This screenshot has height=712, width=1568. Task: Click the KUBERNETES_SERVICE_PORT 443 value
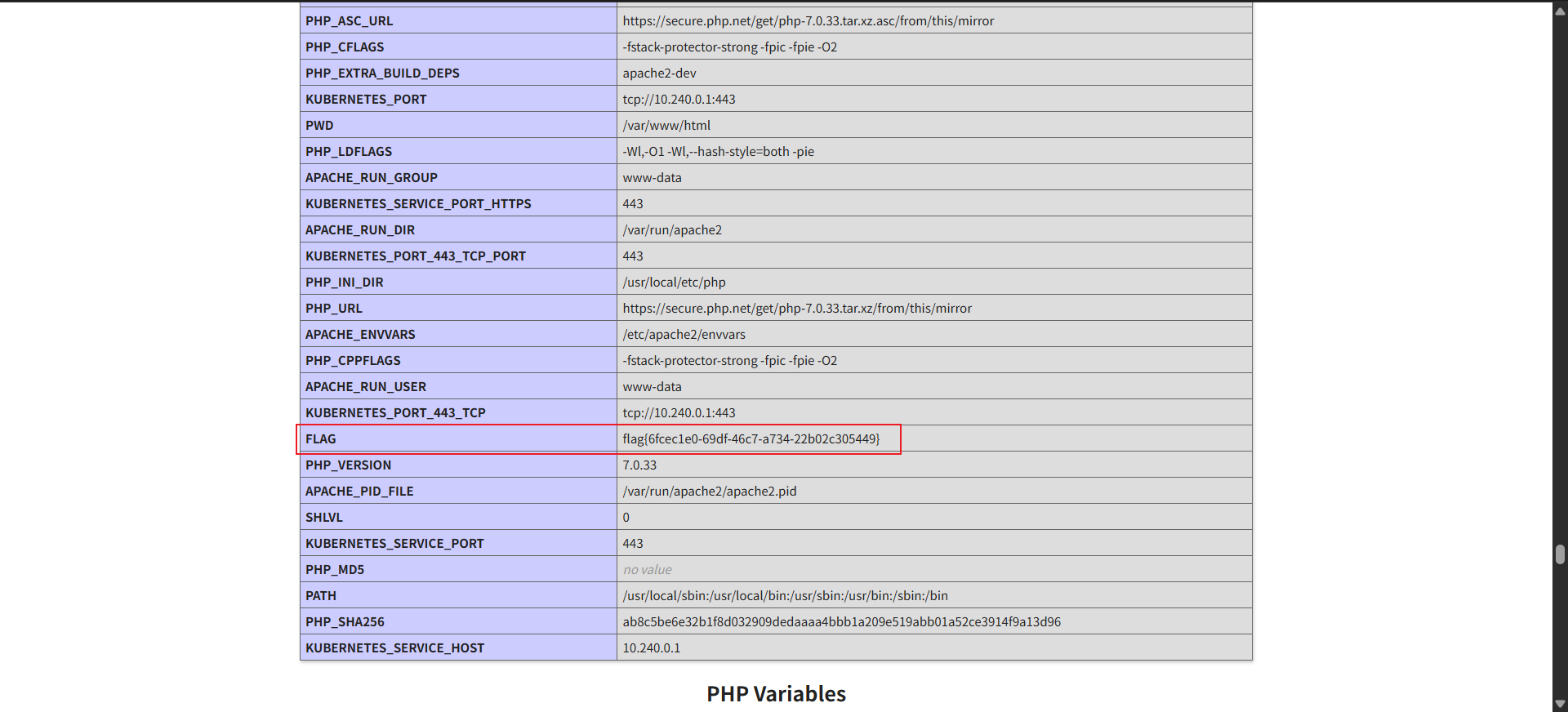[633, 544]
